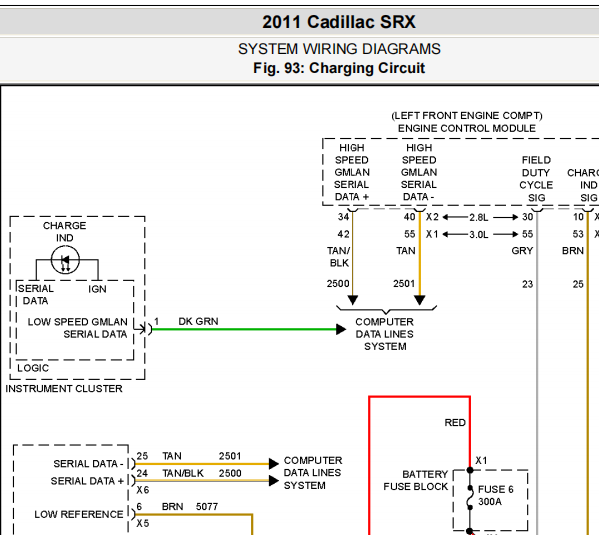Click the "2011 Cadillac SRX" title
599x535 pixels.
[x=339, y=22]
